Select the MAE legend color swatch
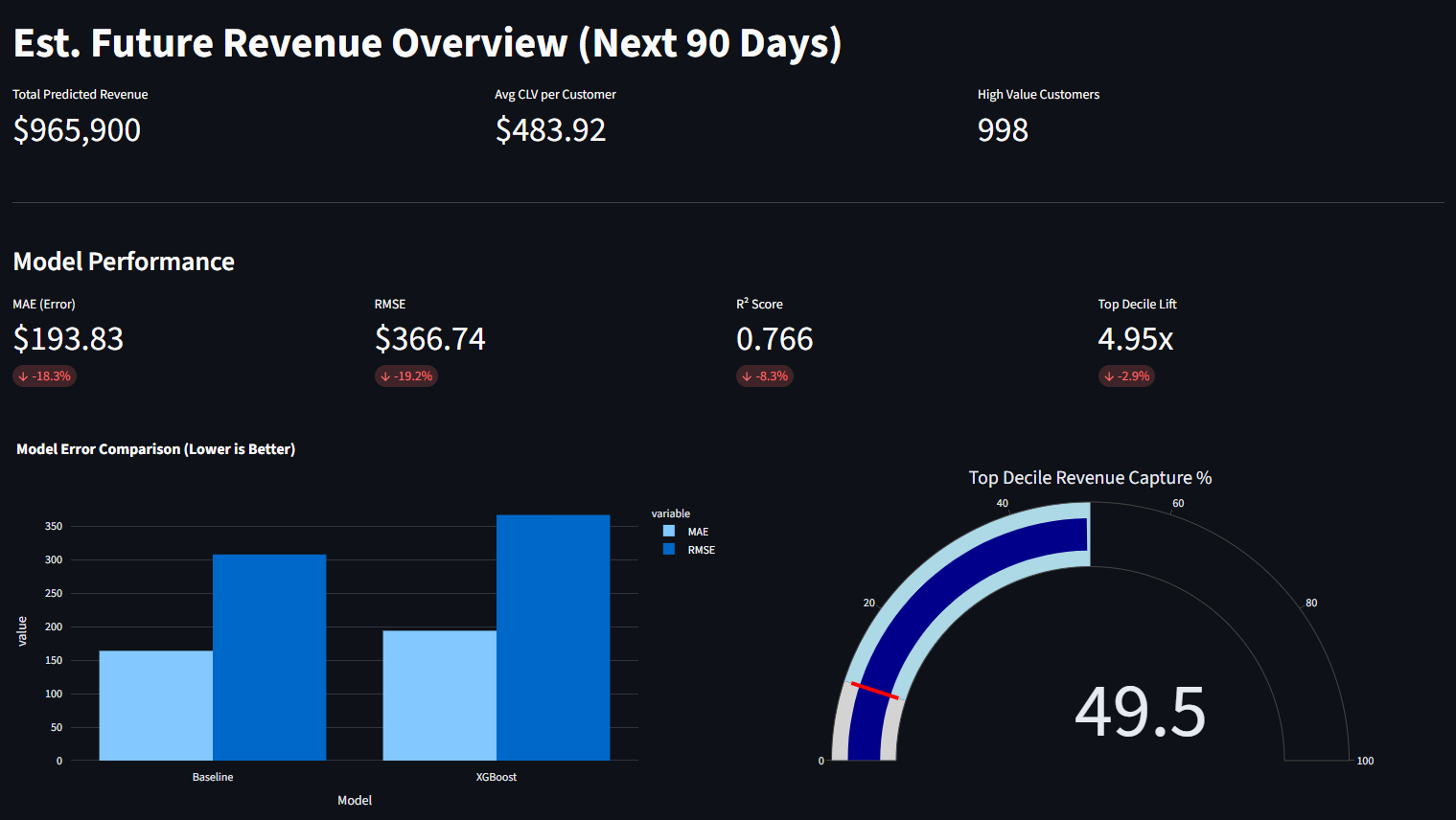Viewport: 1456px width, 820px height. point(668,532)
